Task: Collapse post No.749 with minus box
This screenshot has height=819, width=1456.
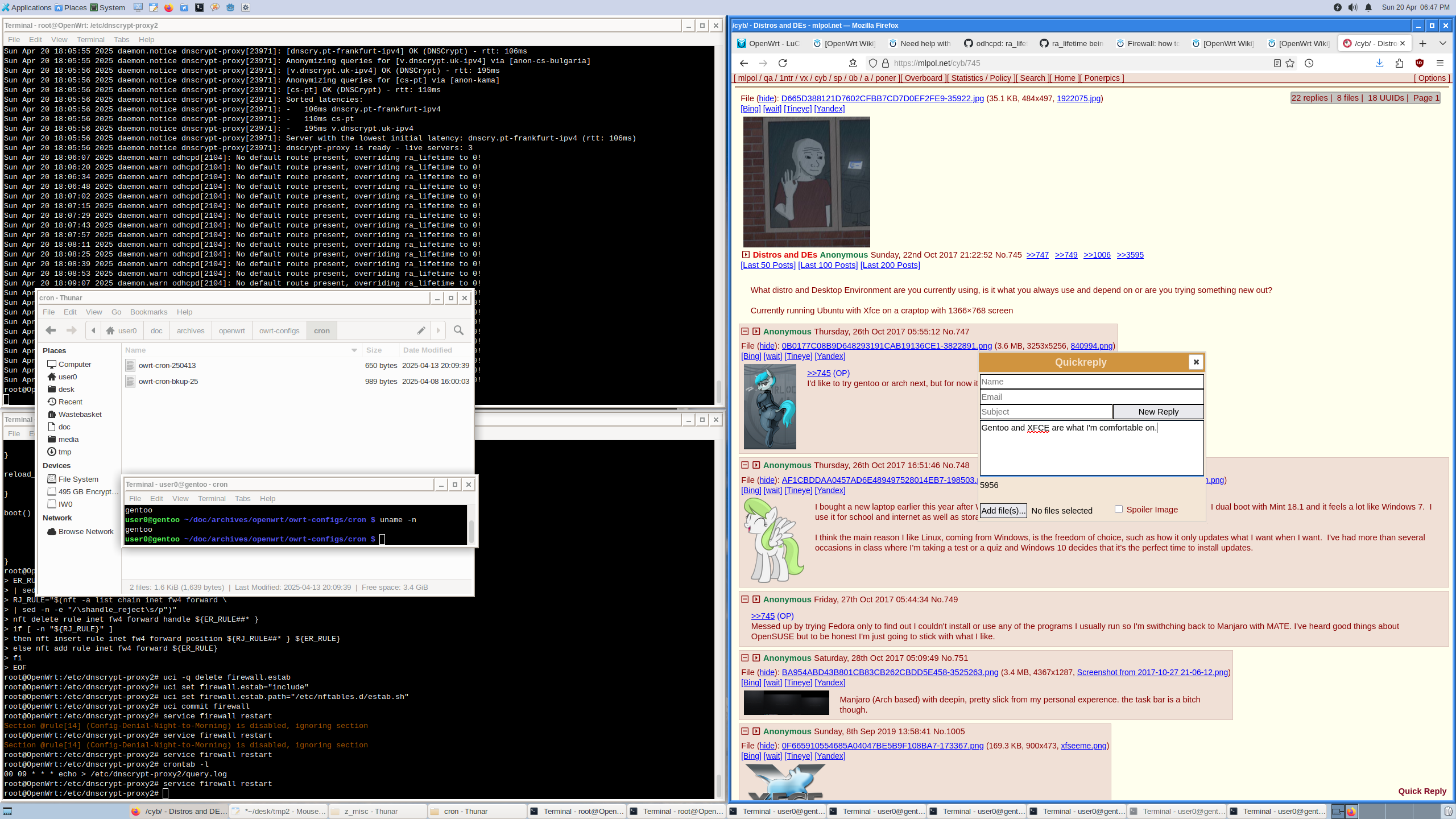Action: [744, 599]
